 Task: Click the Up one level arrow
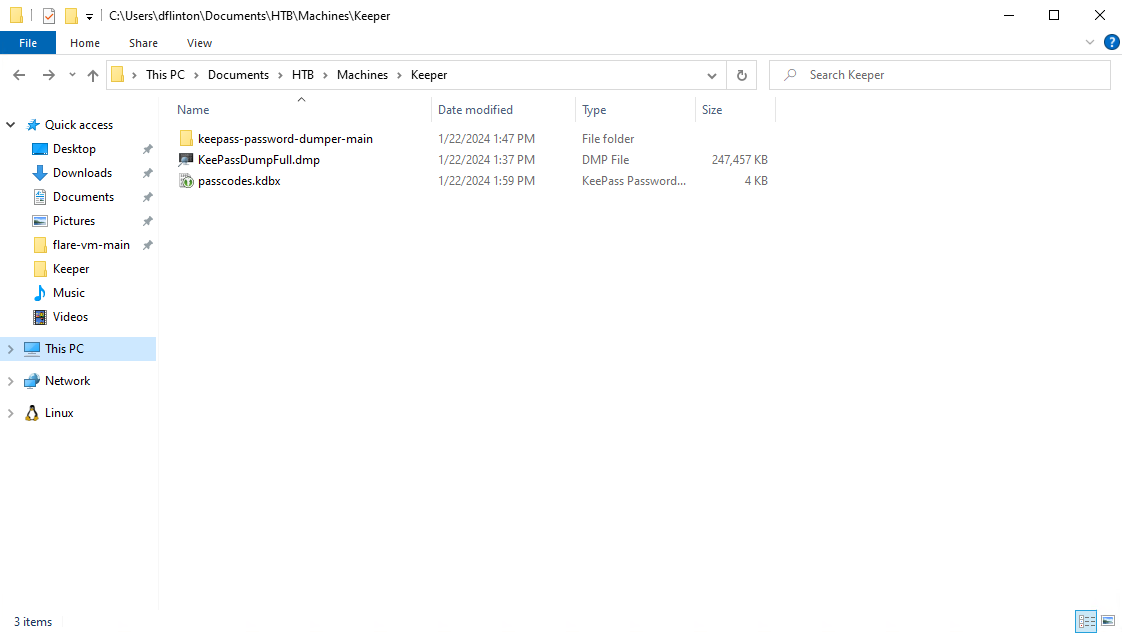point(93,75)
